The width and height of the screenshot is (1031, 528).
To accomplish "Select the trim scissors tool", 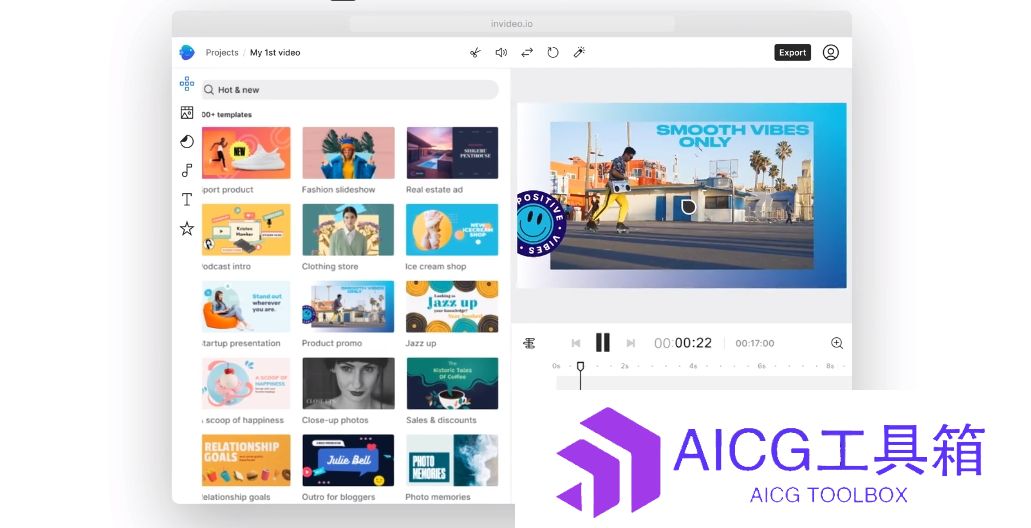I will click(x=475, y=53).
